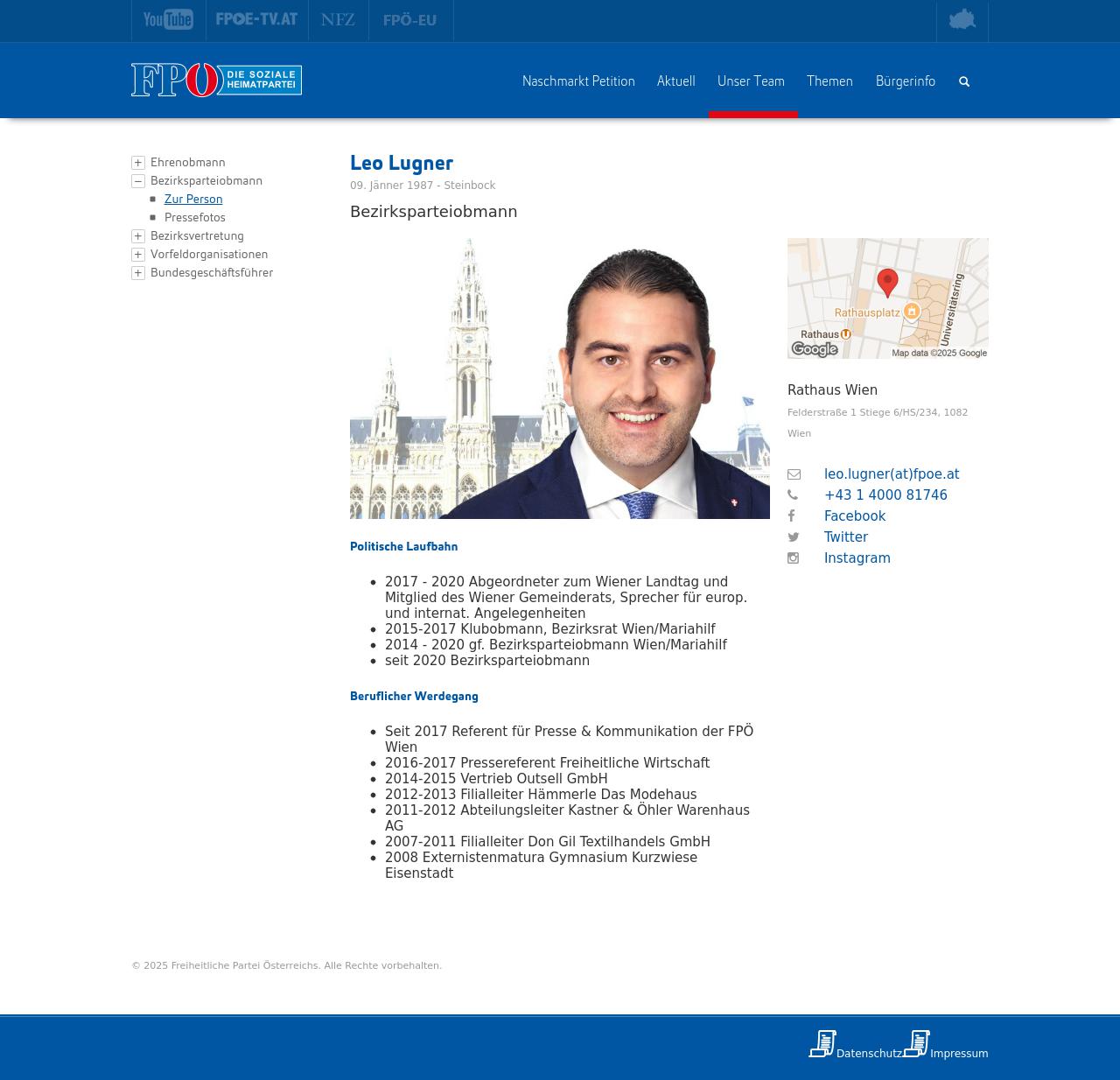Click the Austria map icon

[962, 19]
